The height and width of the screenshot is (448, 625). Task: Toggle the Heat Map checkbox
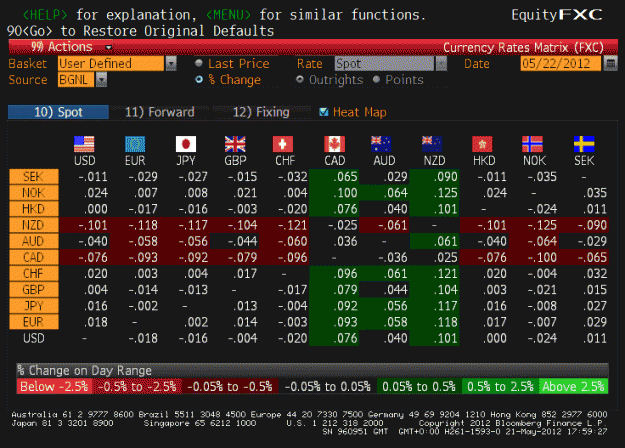(324, 112)
